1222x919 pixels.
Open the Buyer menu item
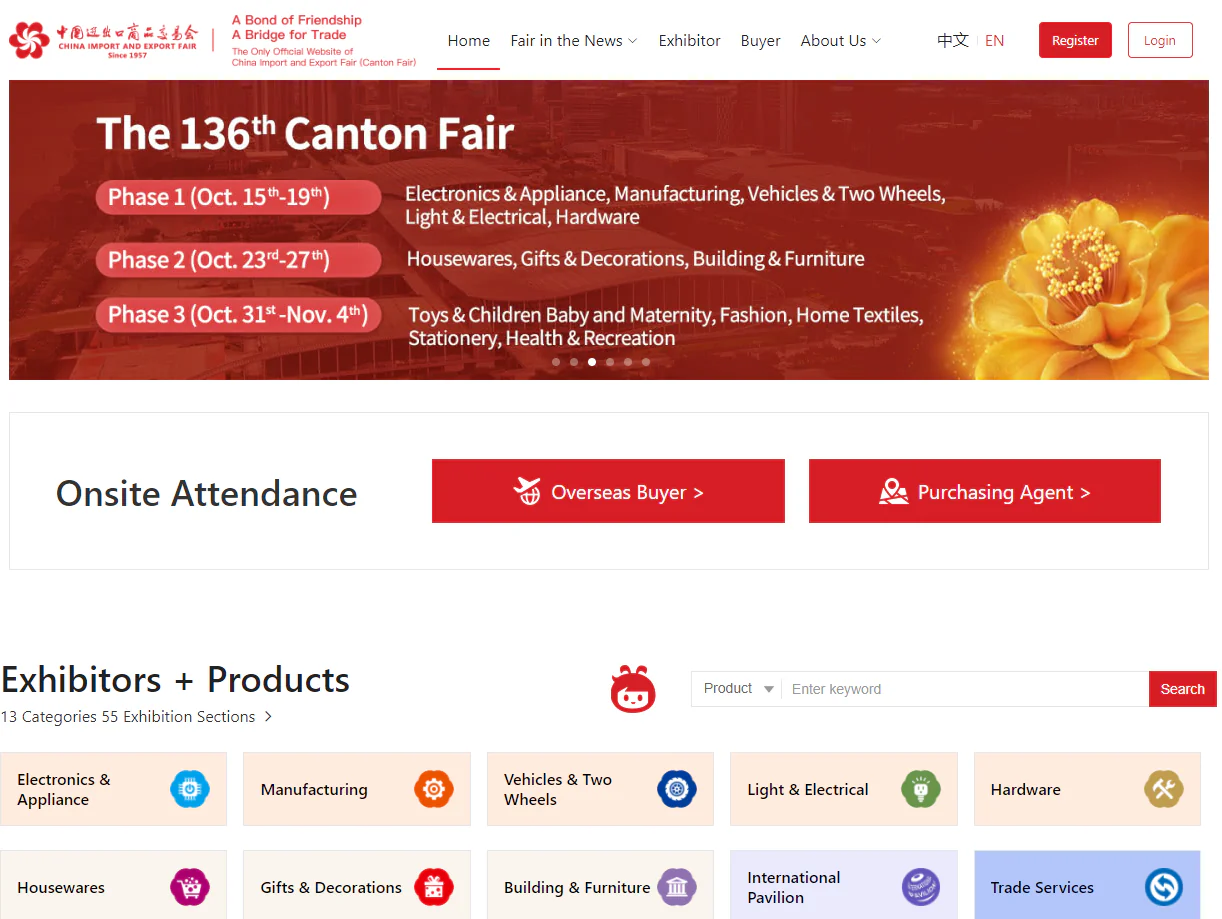[x=760, y=41]
